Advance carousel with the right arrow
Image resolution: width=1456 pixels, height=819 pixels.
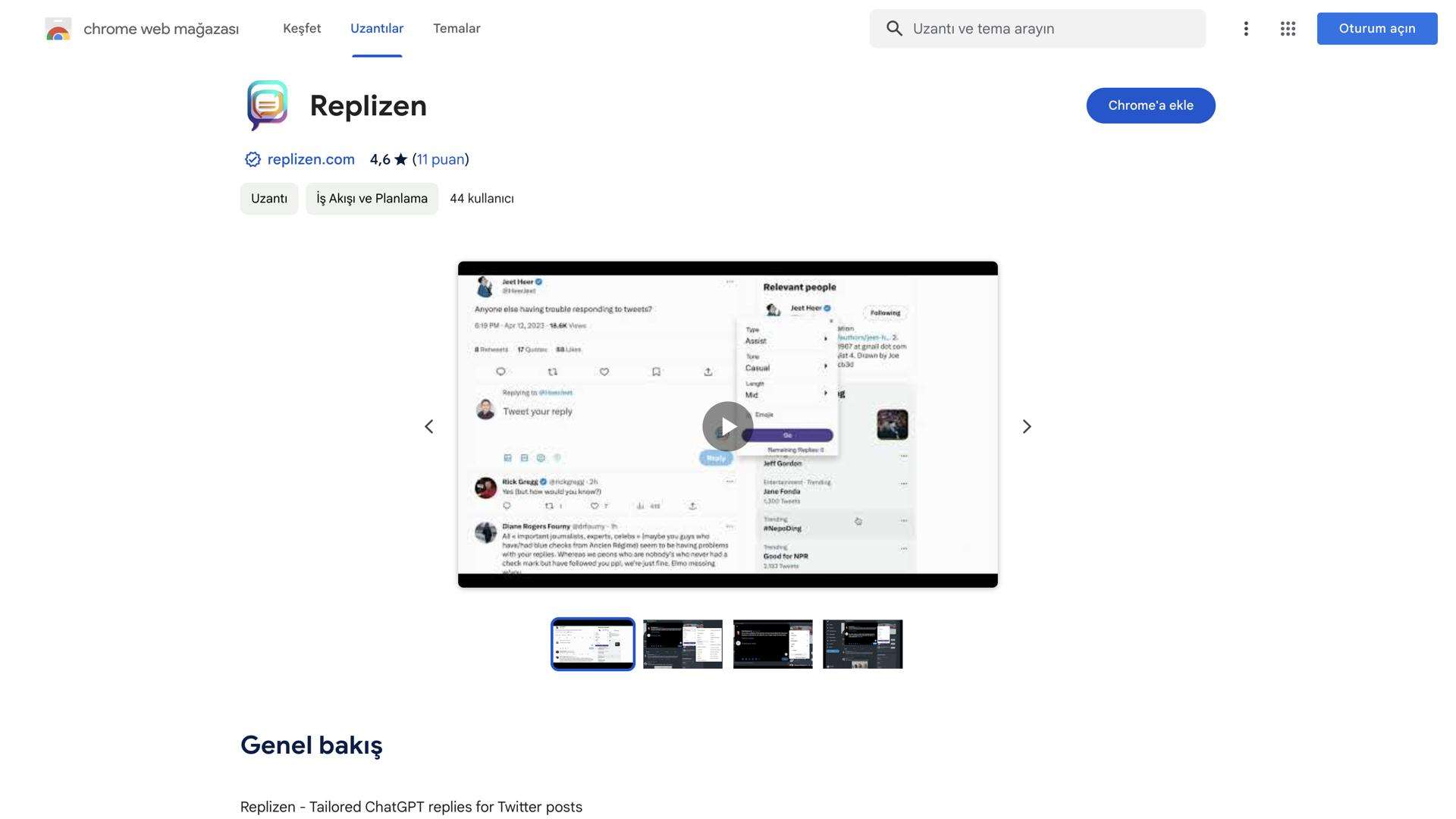pos(1027,426)
